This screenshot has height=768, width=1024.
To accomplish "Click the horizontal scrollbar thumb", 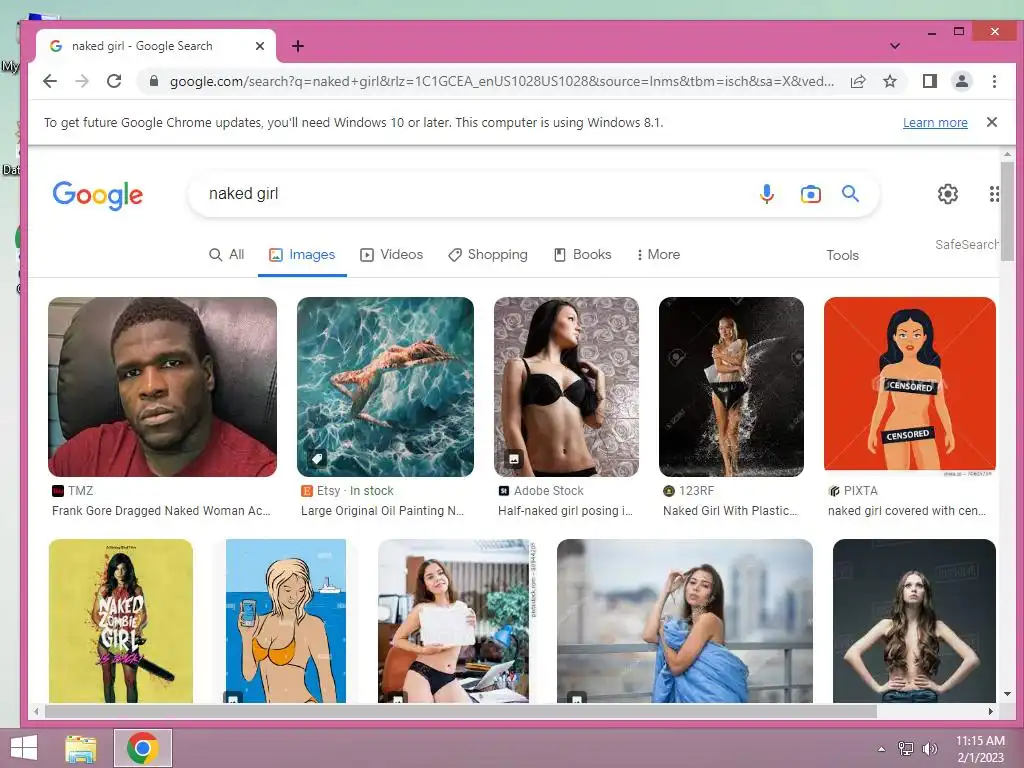I will pyautogui.click(x=460, y=711).
